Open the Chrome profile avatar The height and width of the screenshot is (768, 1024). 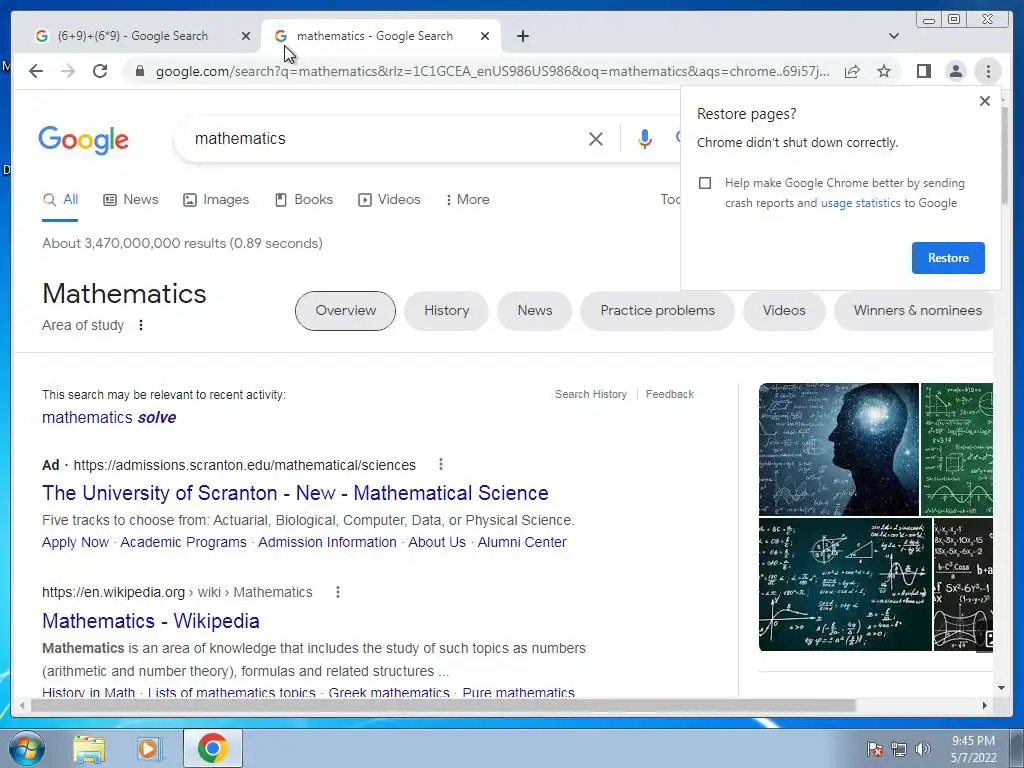tap(955, 71)
